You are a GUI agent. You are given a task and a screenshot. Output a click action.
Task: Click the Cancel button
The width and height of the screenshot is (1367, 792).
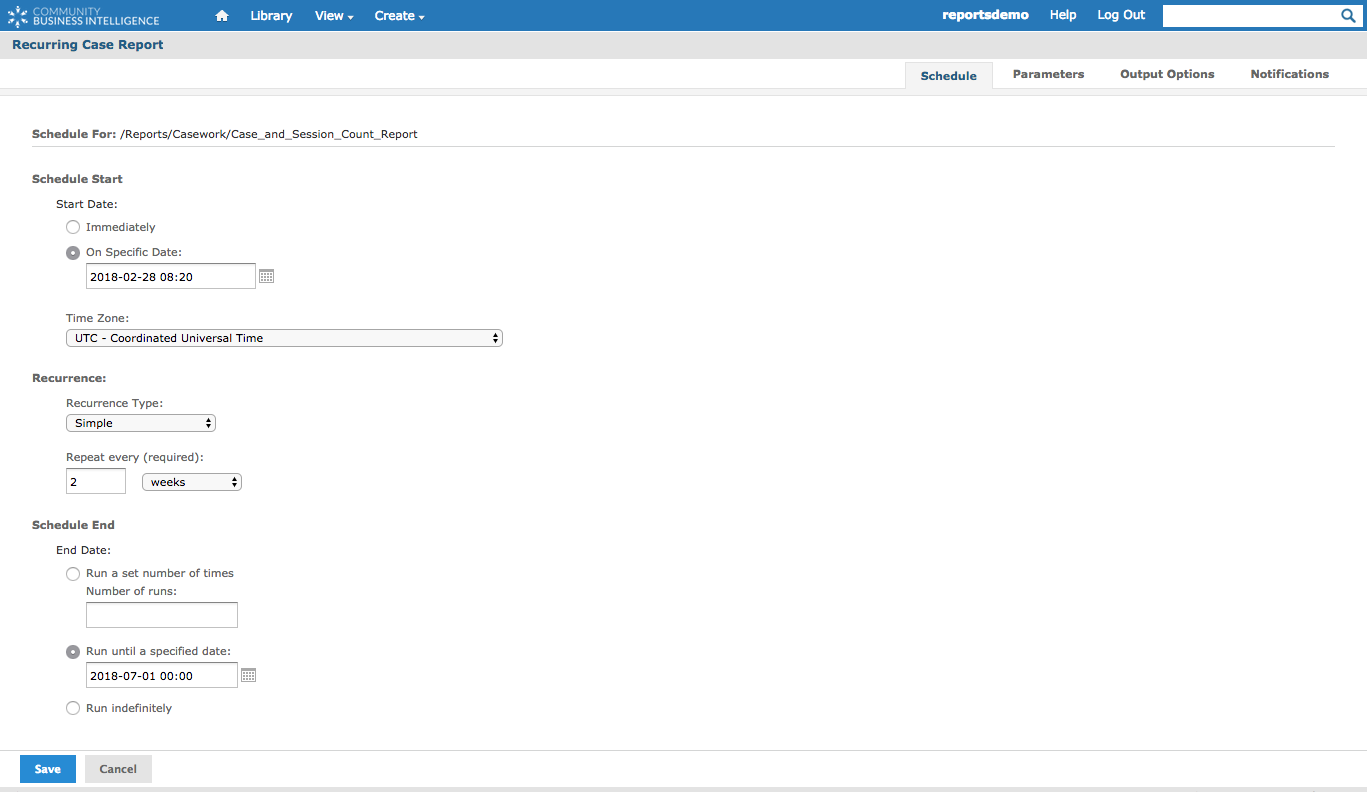(118, 769)
